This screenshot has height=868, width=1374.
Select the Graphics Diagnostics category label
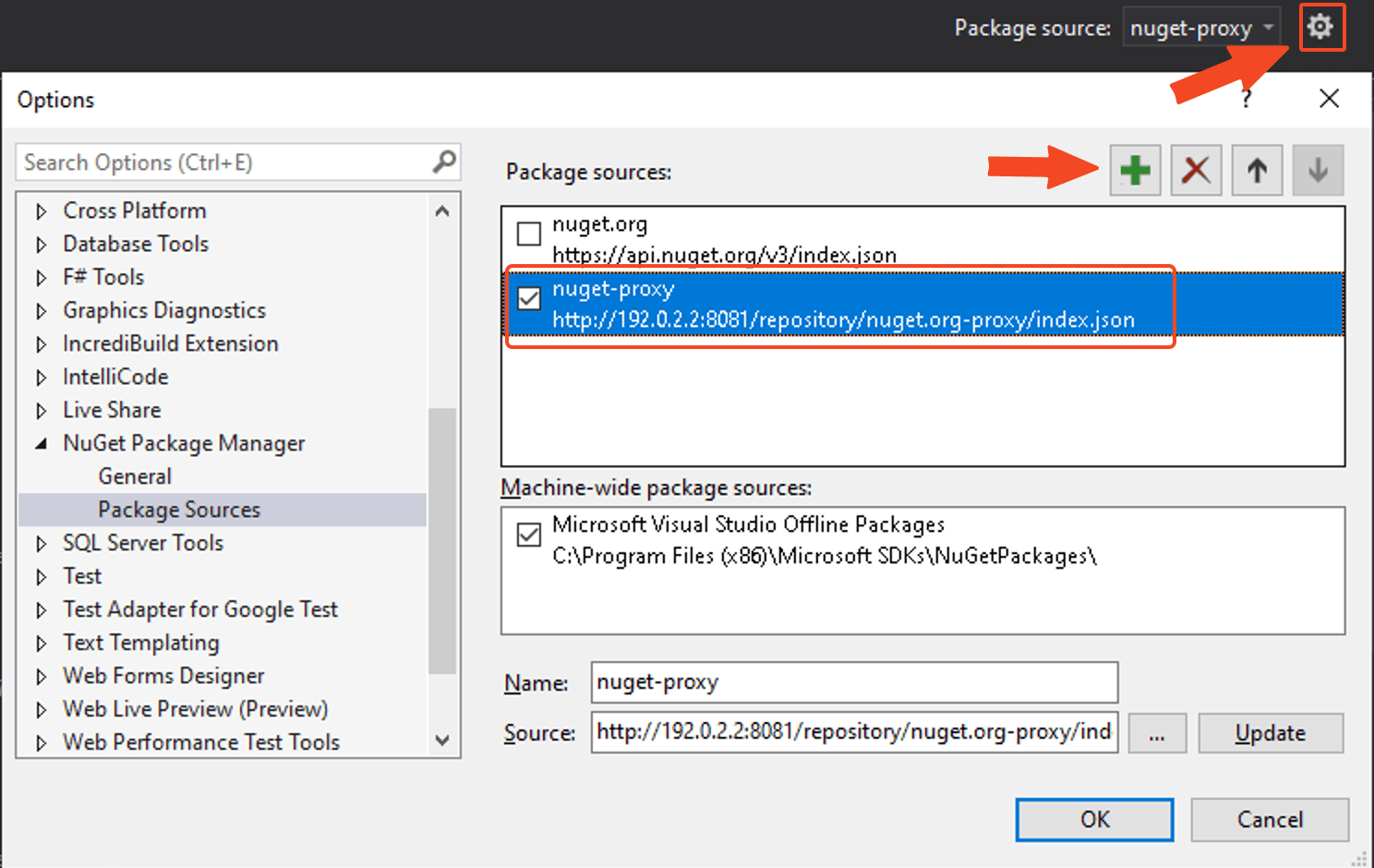pos(164,310)
